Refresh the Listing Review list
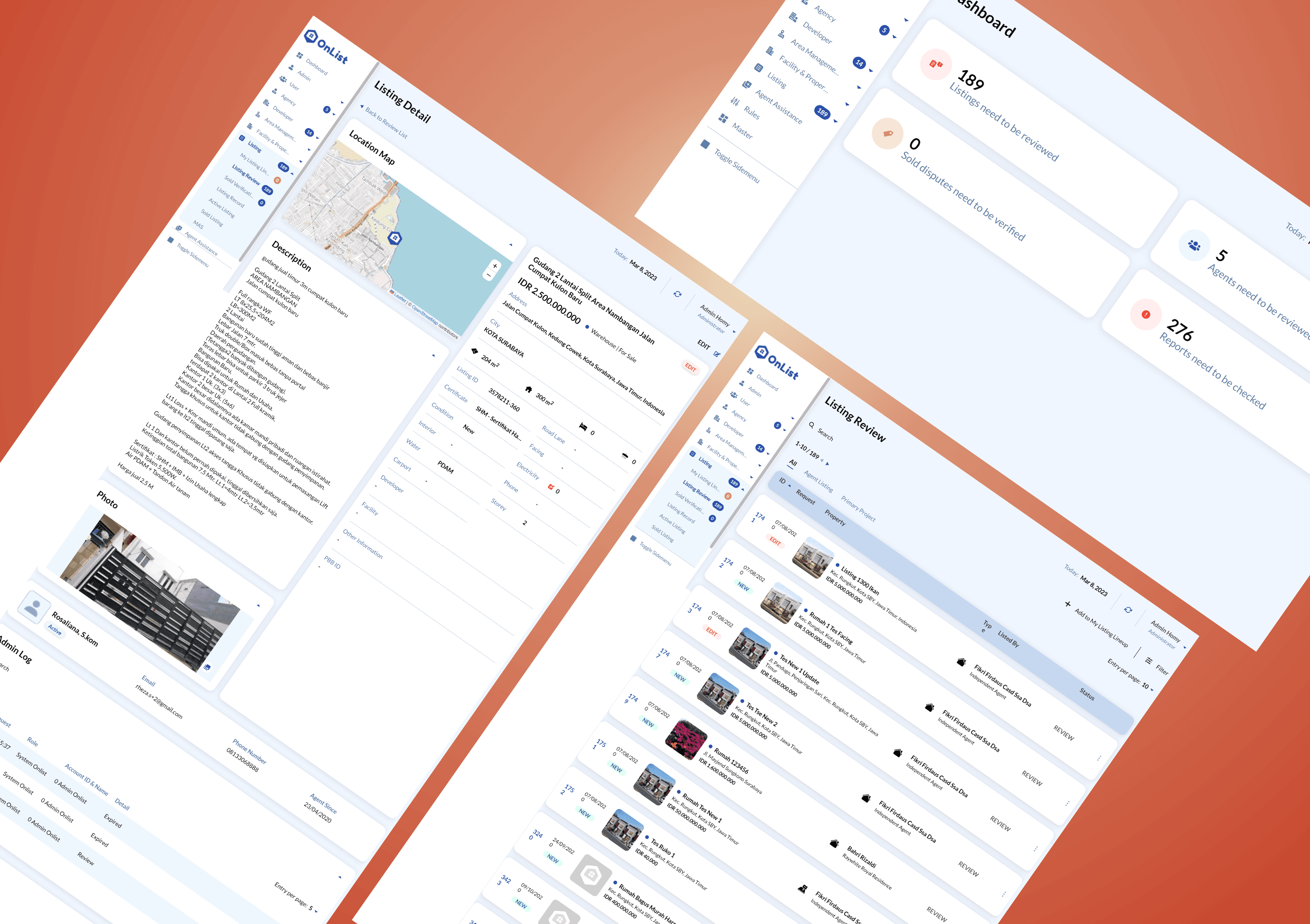The width and height of the screenshot is (1310, 924). [1128, 610]
